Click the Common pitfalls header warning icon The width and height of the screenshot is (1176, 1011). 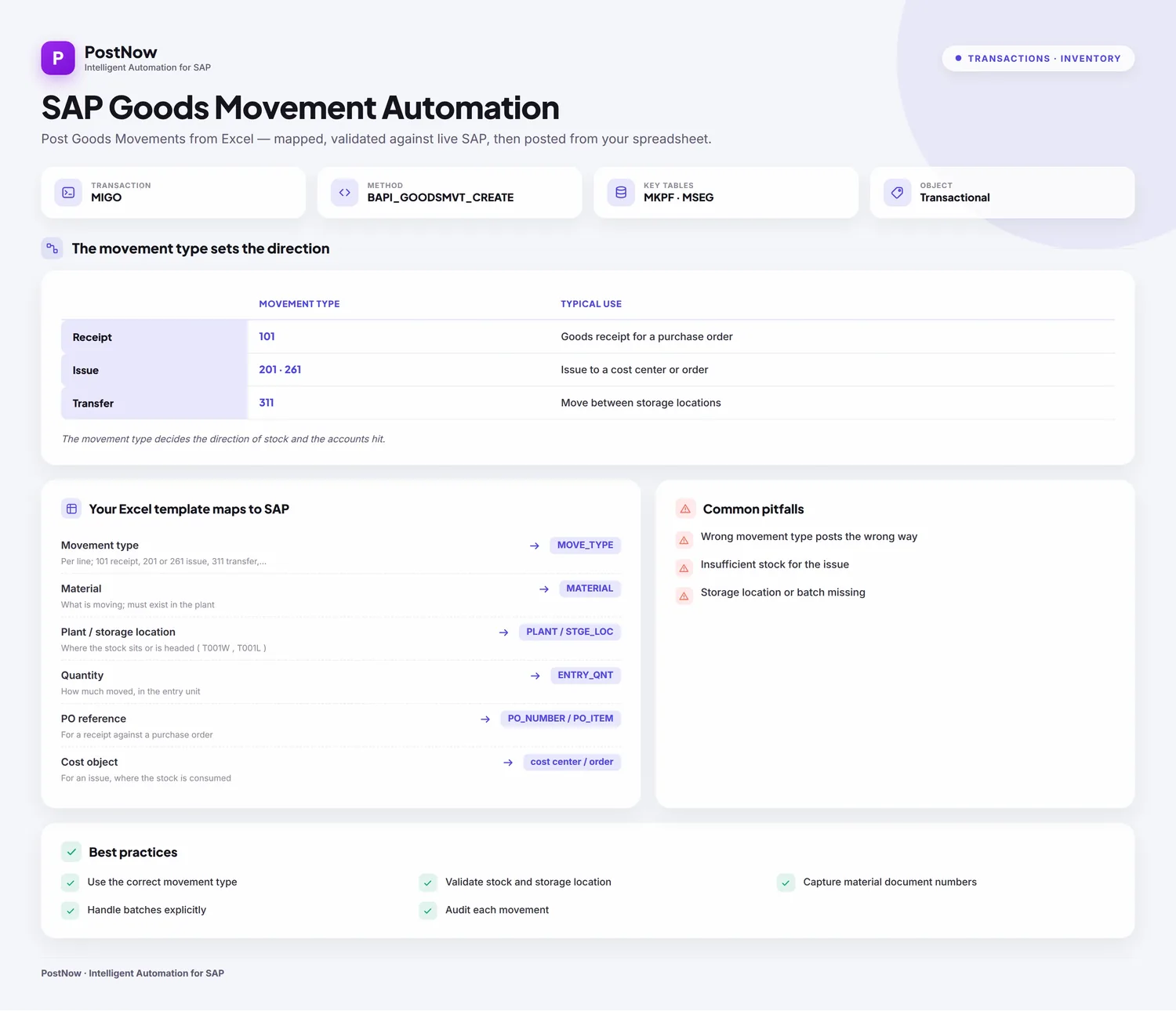tap(685, 509)
